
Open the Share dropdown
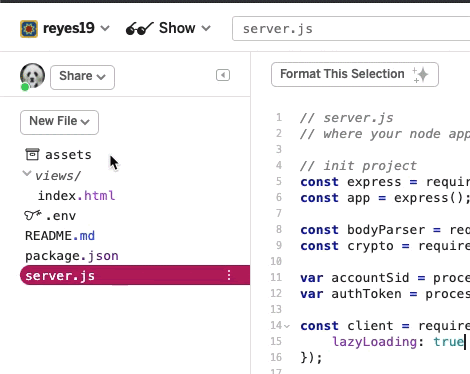pyautogui.click(x=82, y=77)
